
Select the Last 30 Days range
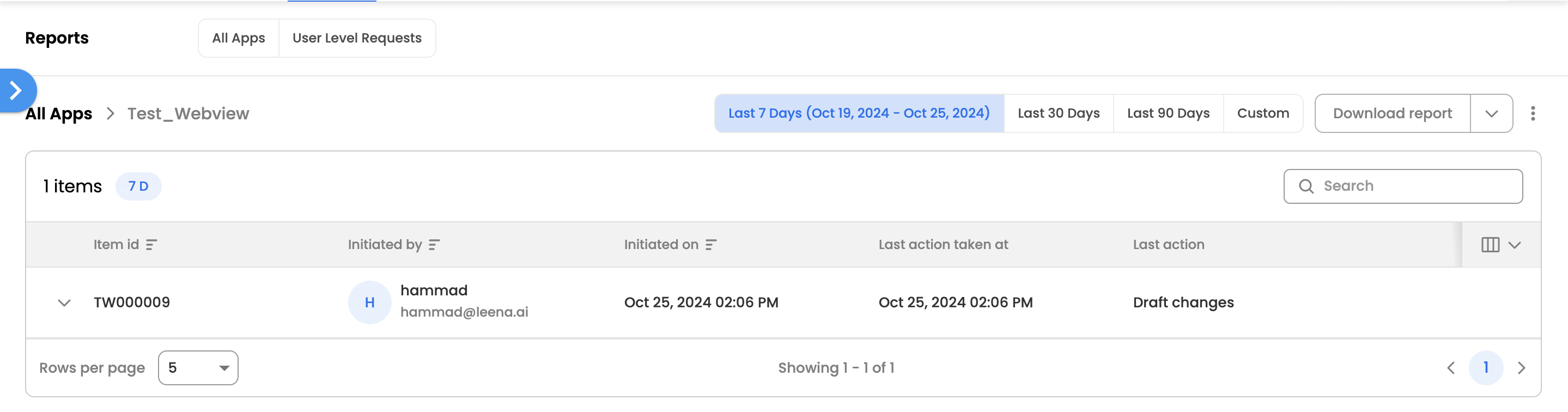tap(1059, 113)
